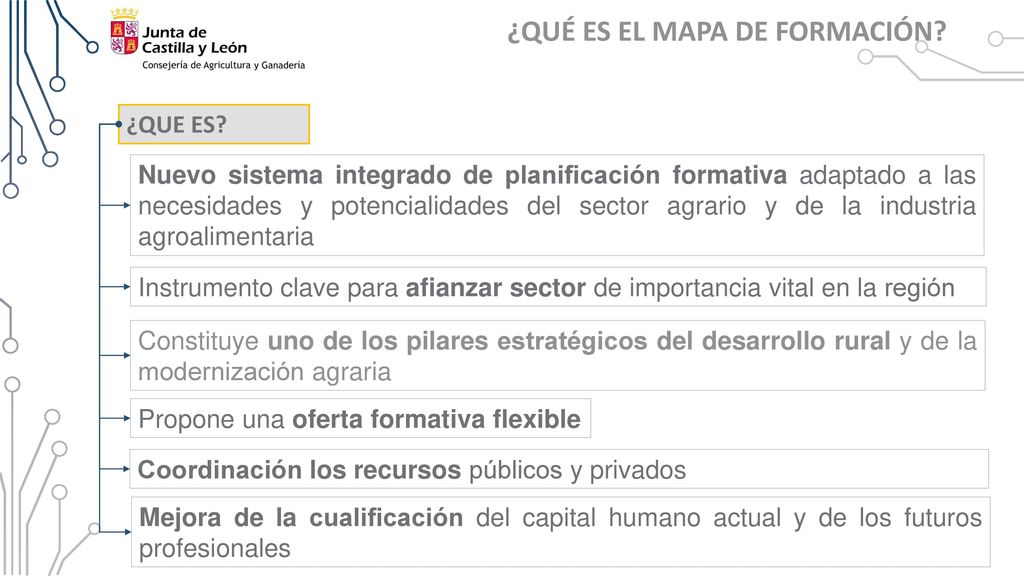This screenshot has width=1024, height=576.
Task: Click the Coordinación los recursos text box
Action: (x=559, y=469)
